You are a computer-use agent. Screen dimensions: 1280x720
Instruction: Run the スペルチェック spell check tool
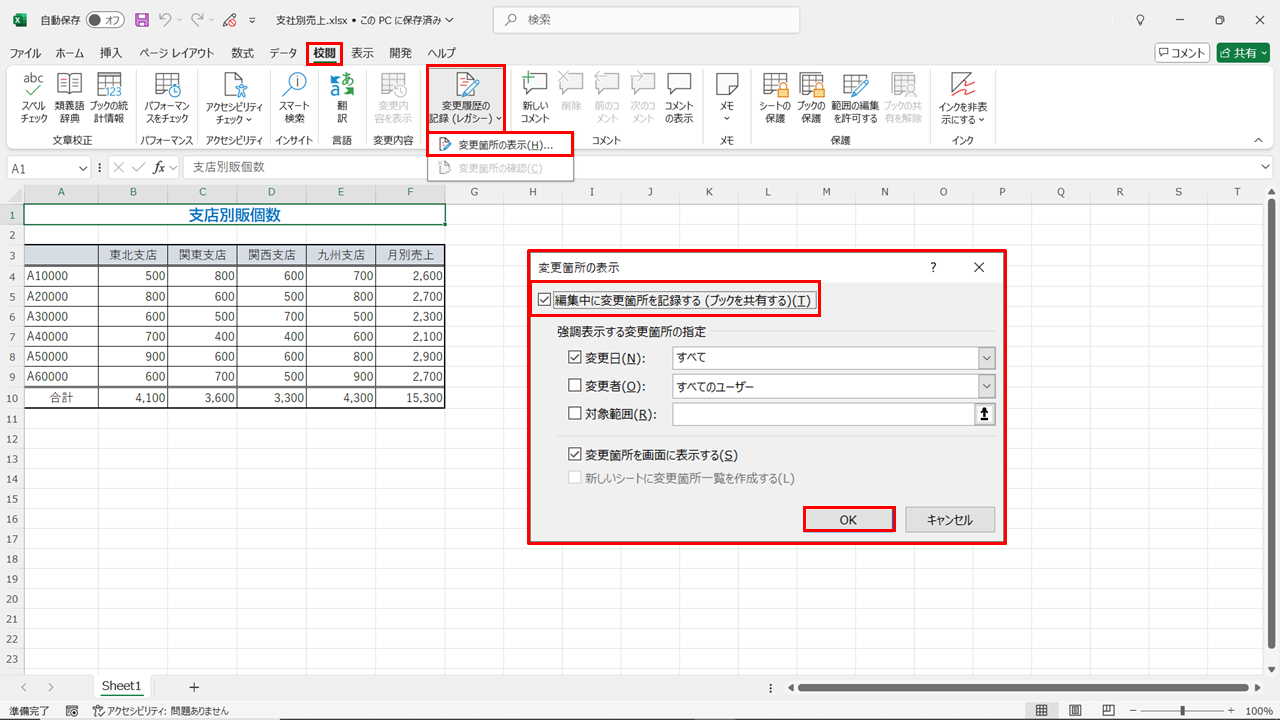pyautogui.click(x=34, y=98)
